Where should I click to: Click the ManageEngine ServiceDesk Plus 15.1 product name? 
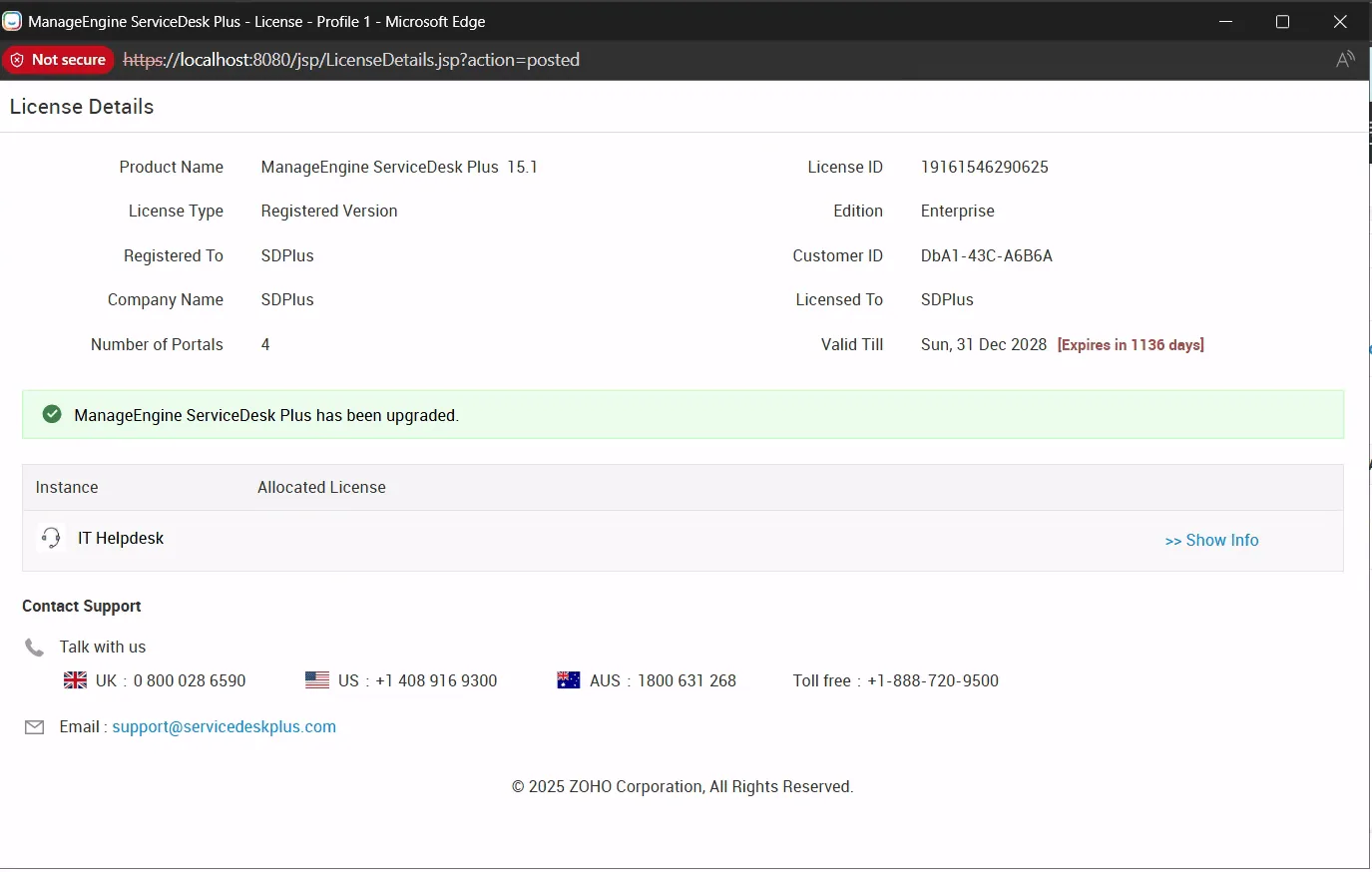pos(399,168)
